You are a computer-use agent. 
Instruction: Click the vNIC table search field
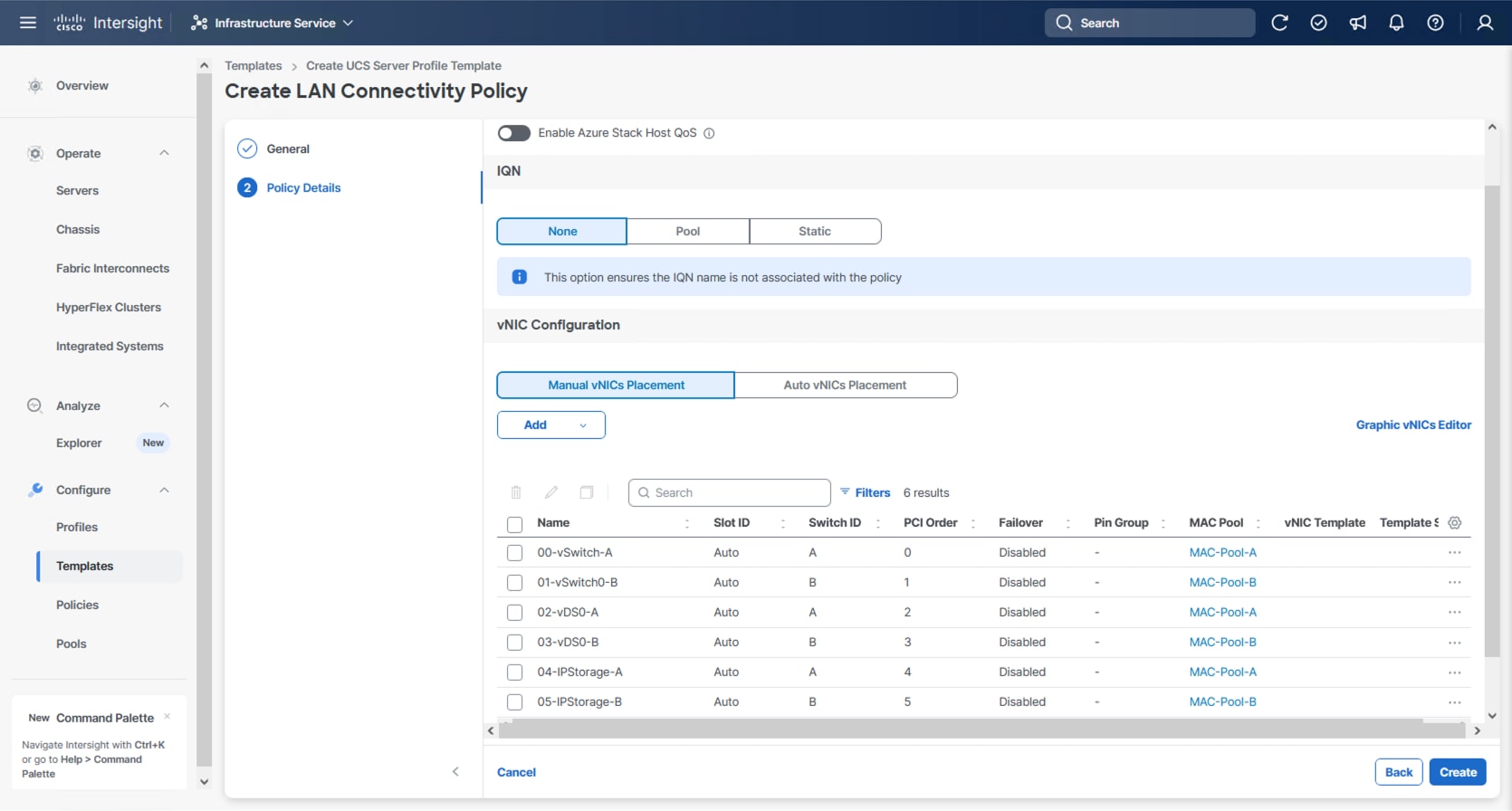(x=729, y=493)
